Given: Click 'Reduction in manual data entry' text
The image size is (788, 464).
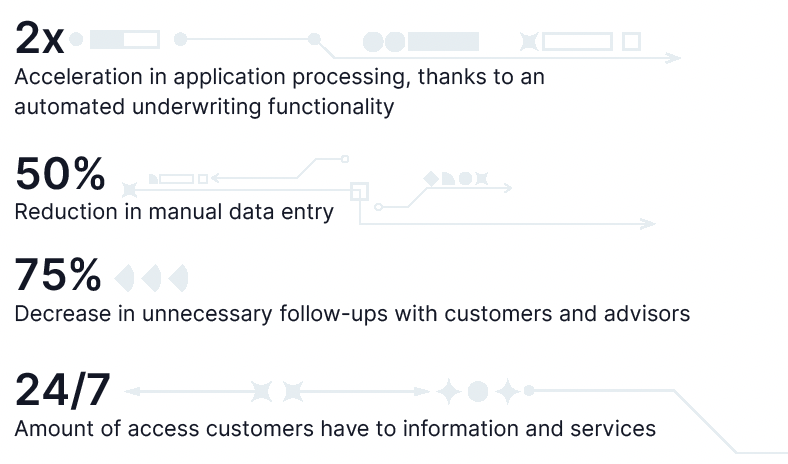Looking at the screenshot, I should [x=174, y=212].
